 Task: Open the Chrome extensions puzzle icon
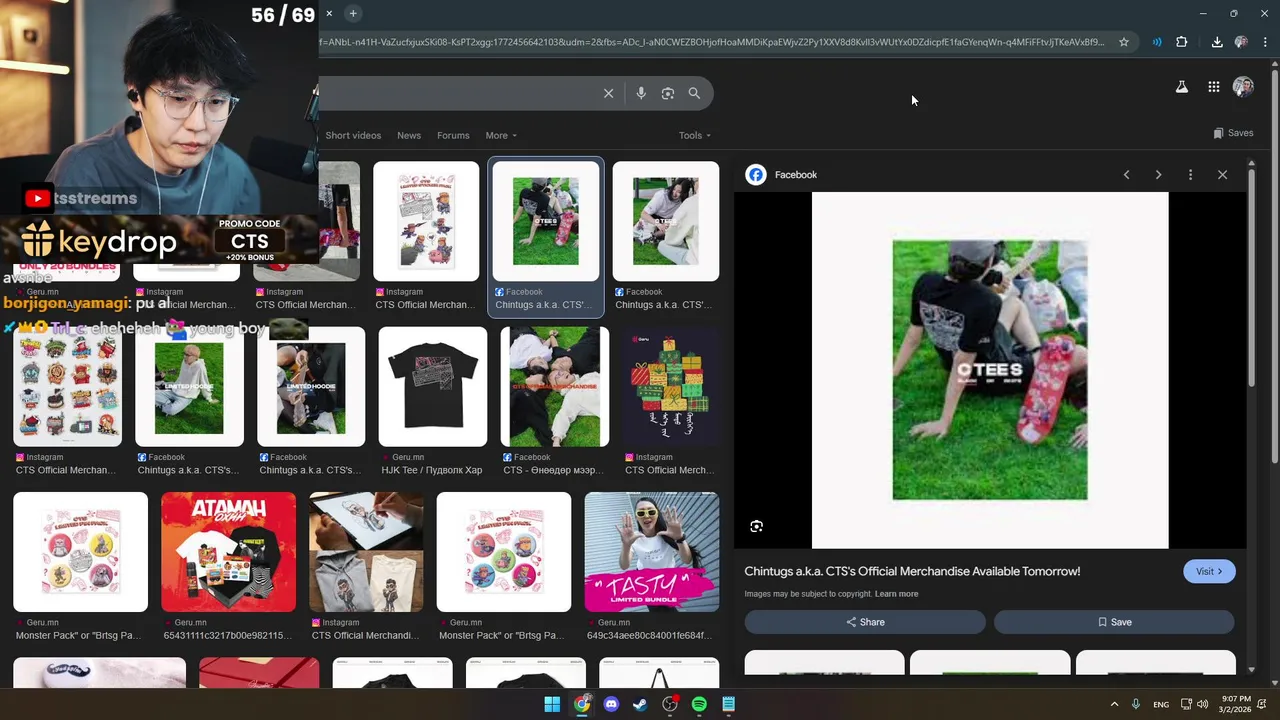[x=1182, y=42]
